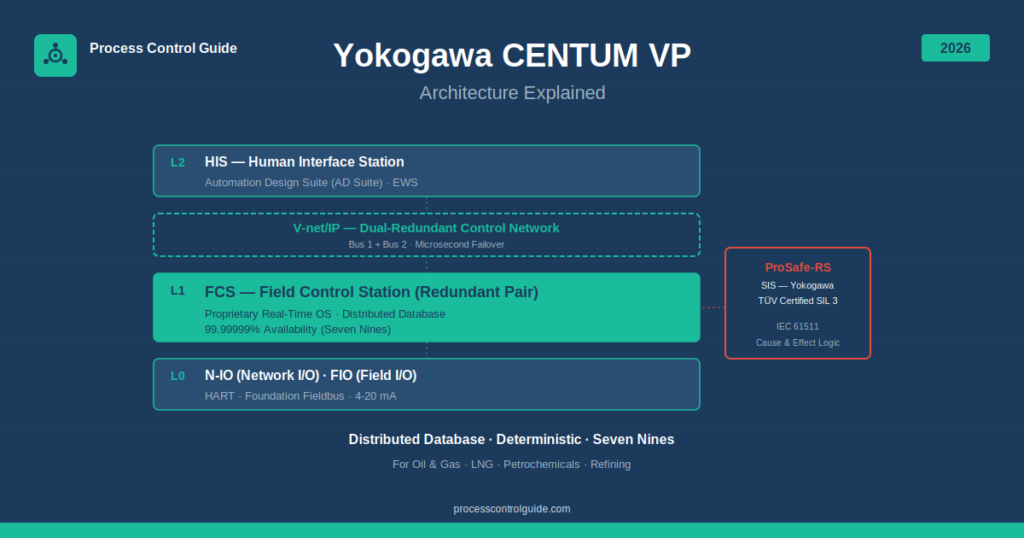Click the Architecture Explained subtitle

point(512,93)
